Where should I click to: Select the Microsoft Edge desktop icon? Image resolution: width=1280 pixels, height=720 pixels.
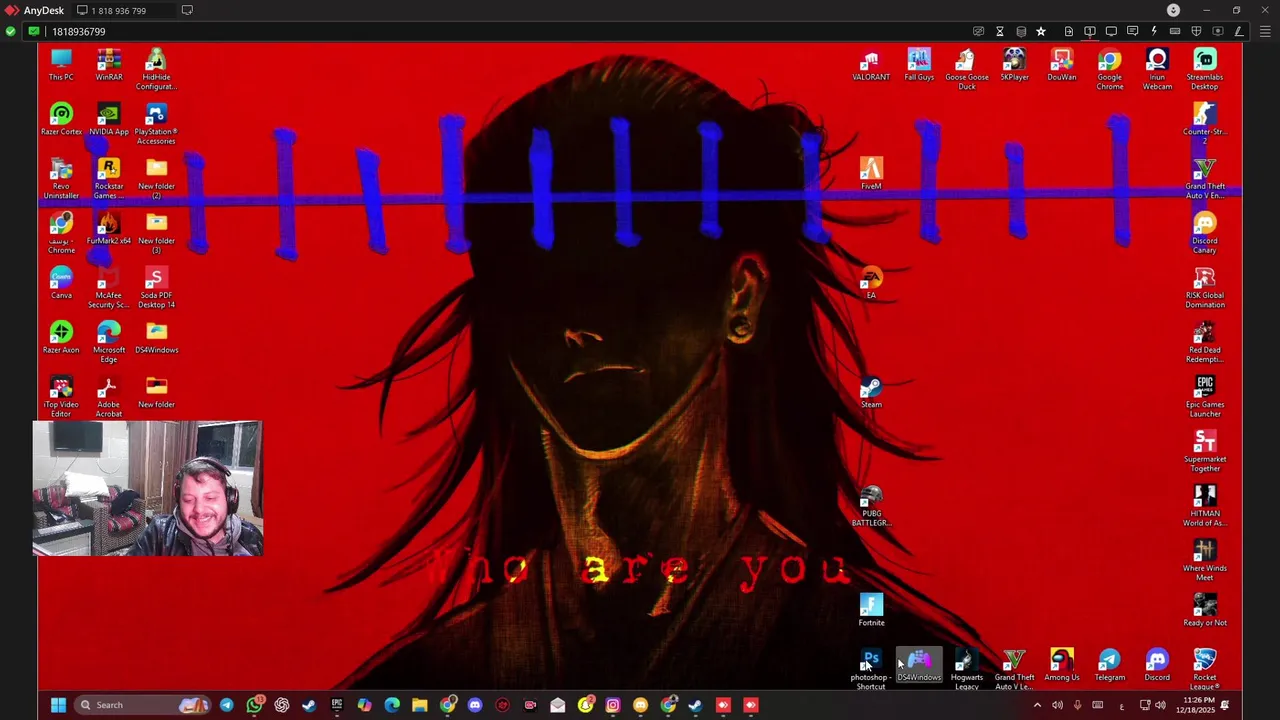click(x=109, y=343)
